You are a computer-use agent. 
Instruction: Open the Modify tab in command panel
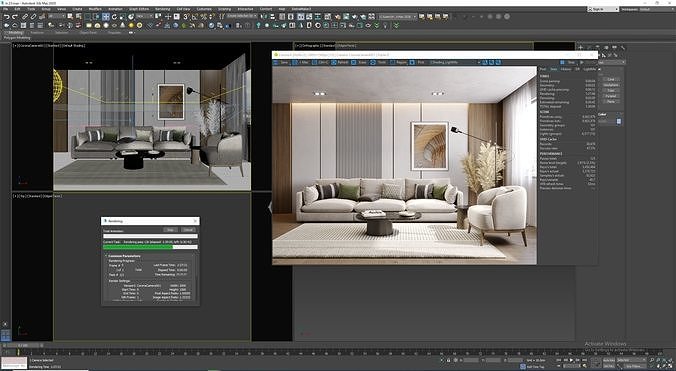589,47
